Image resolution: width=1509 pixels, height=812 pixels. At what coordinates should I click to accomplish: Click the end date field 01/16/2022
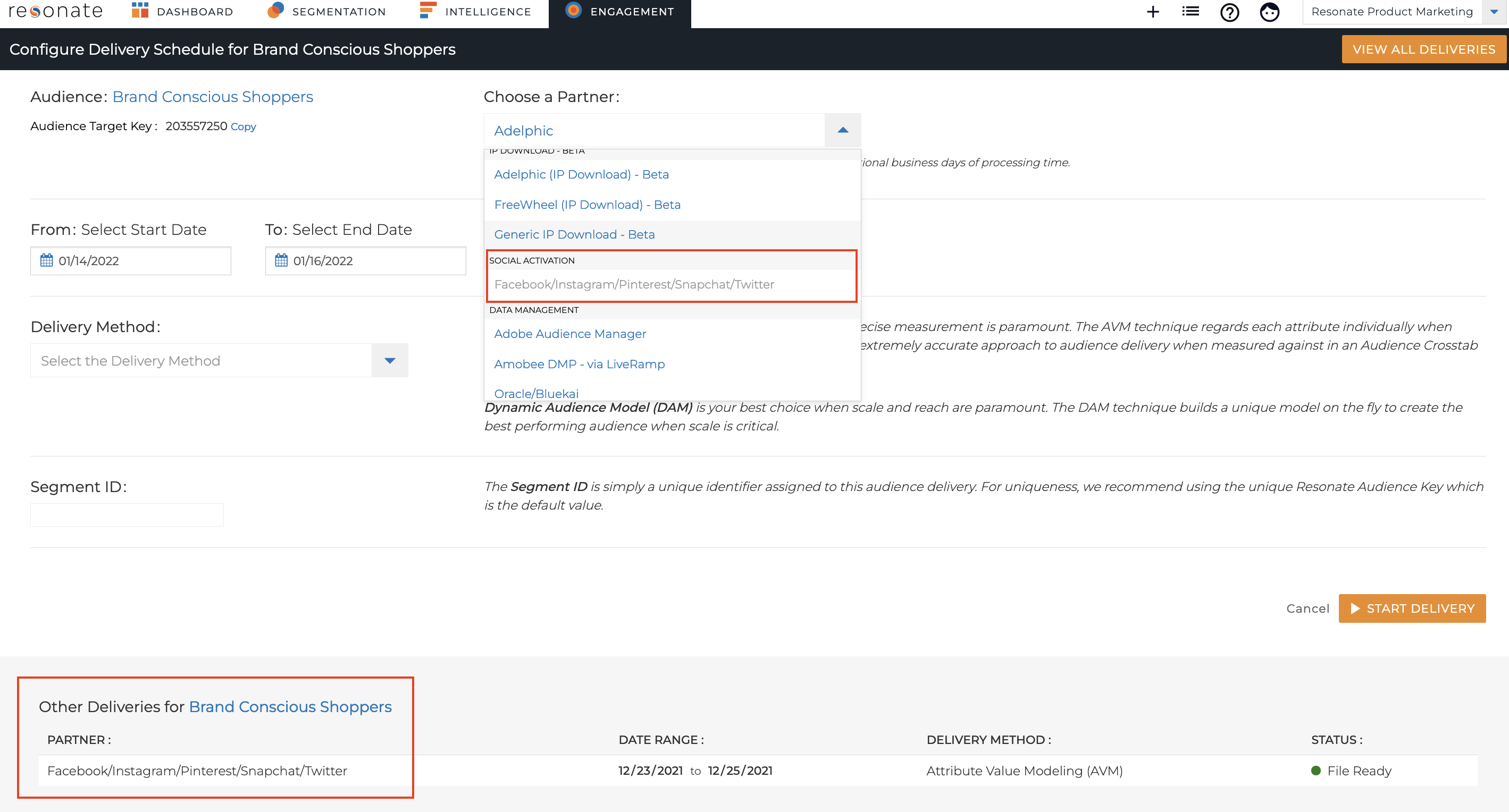tap(365, 260)
